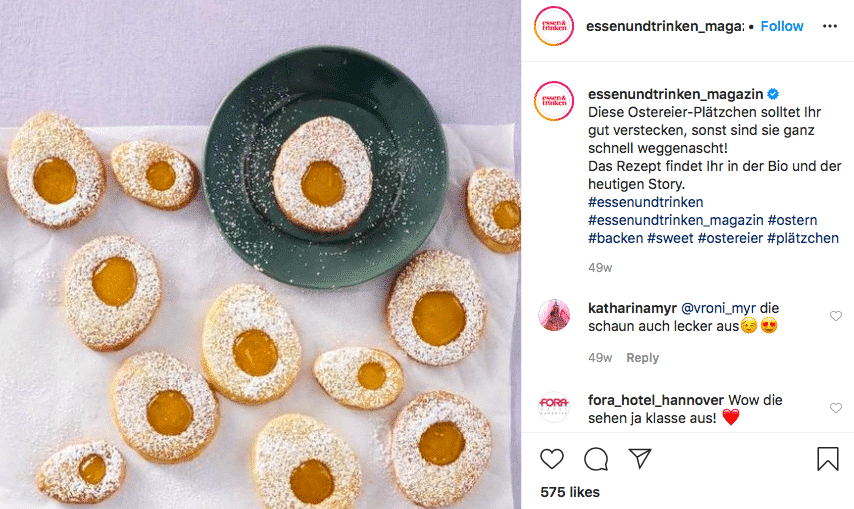Viewport: 854px width, 509px height.
Task: Like the post with the heart icon
Action: (552, 459)
